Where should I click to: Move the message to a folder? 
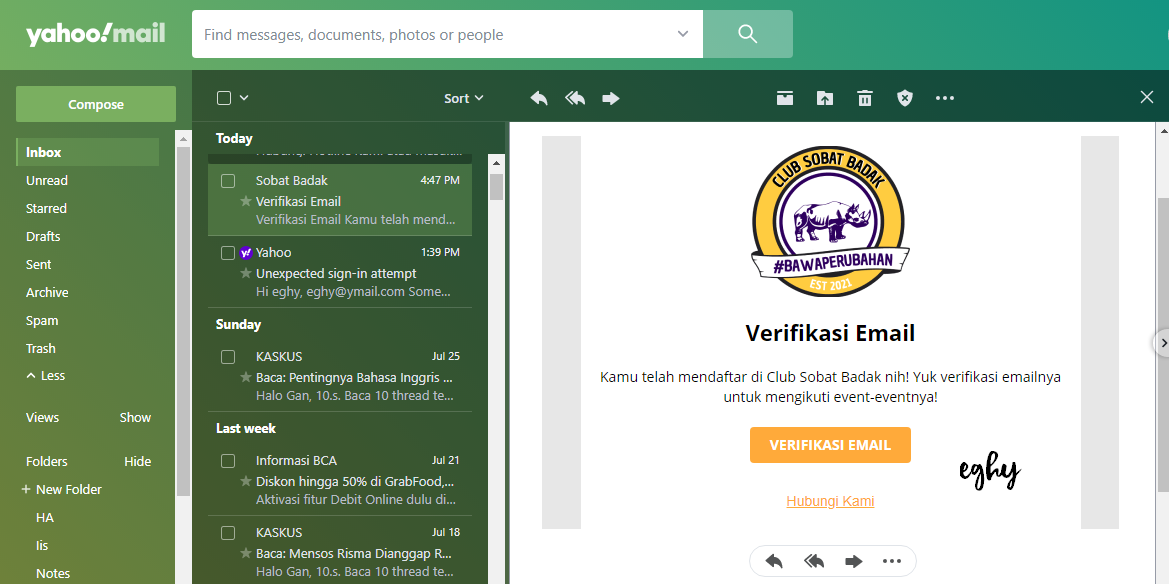click(825, 98)
